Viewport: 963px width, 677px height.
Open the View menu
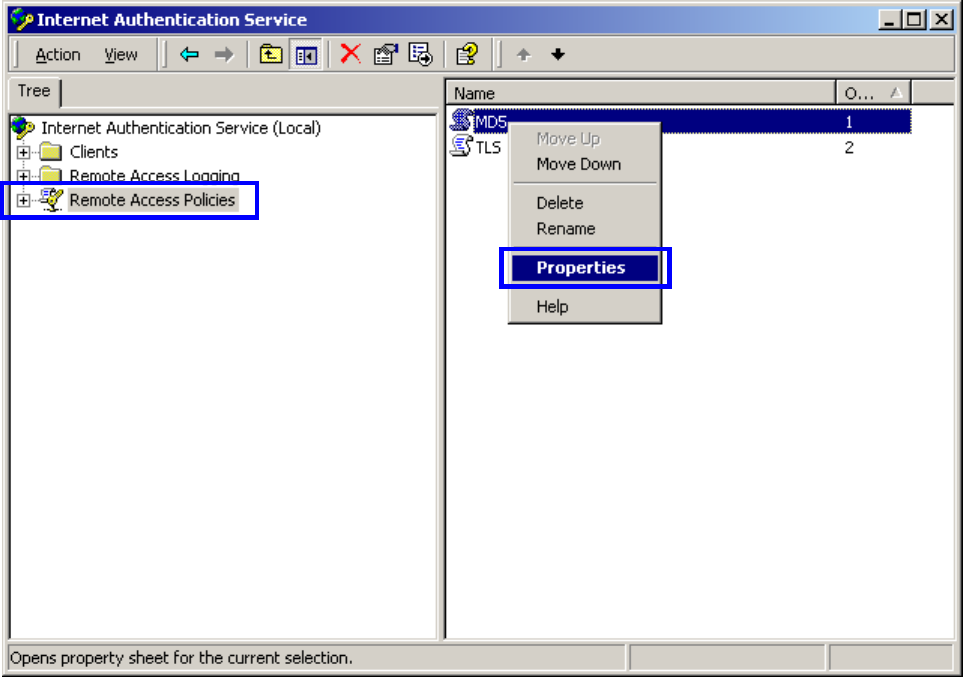point(120,55)
